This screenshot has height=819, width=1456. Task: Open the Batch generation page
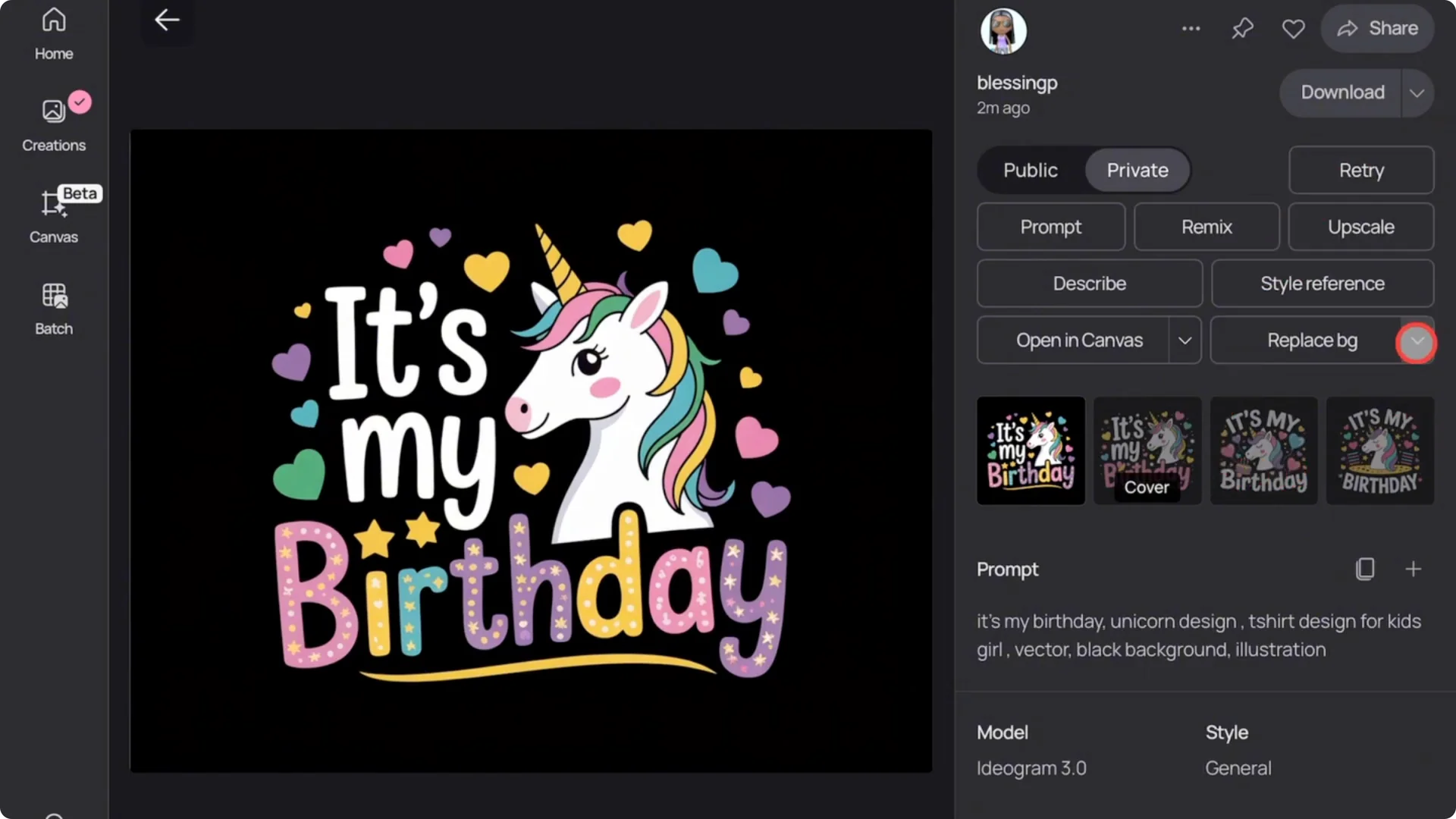tap(53, 309)
